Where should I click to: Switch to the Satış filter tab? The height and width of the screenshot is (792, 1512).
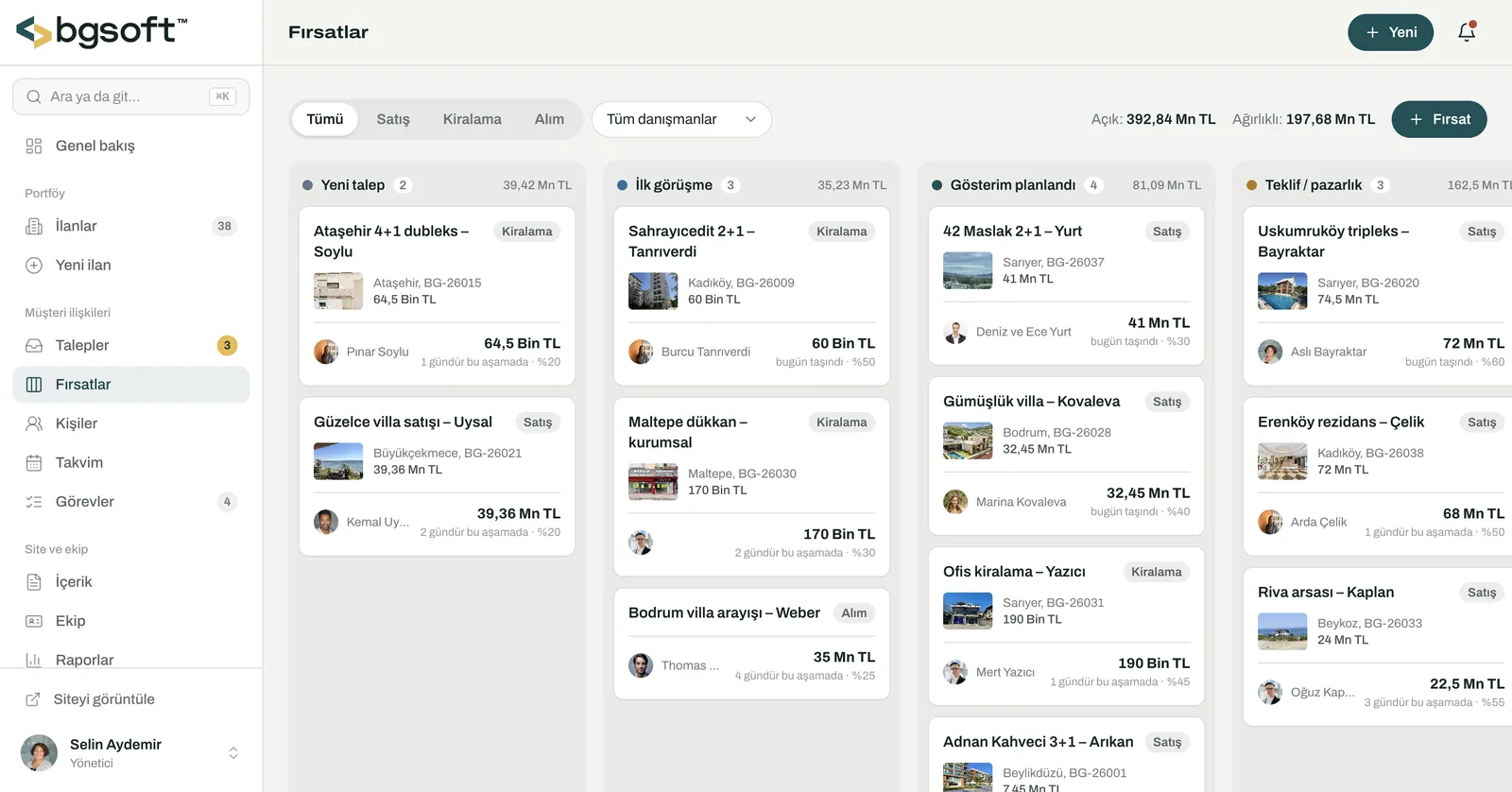pos(393,119)
